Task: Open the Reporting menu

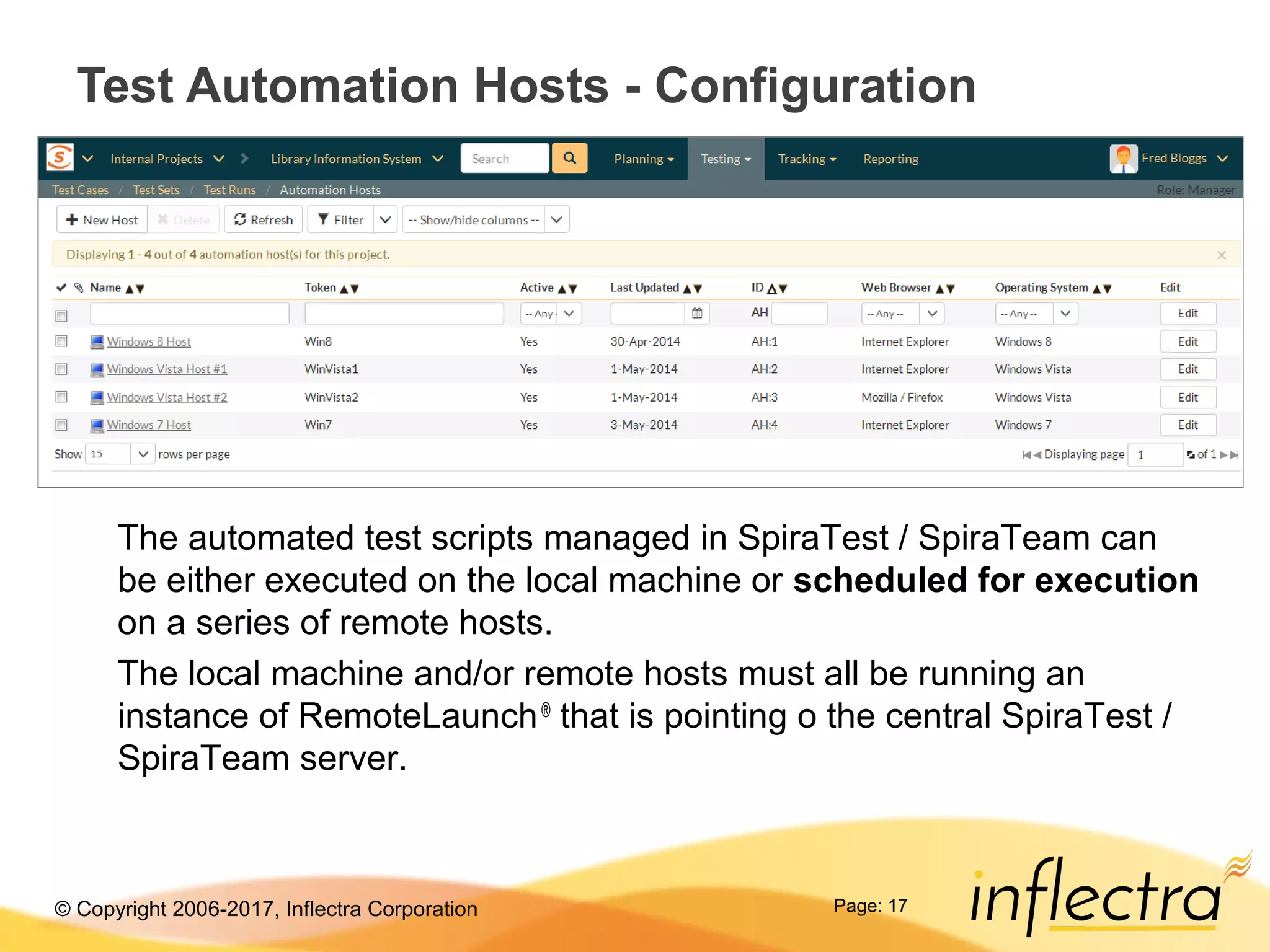Action: pos(890,159)
